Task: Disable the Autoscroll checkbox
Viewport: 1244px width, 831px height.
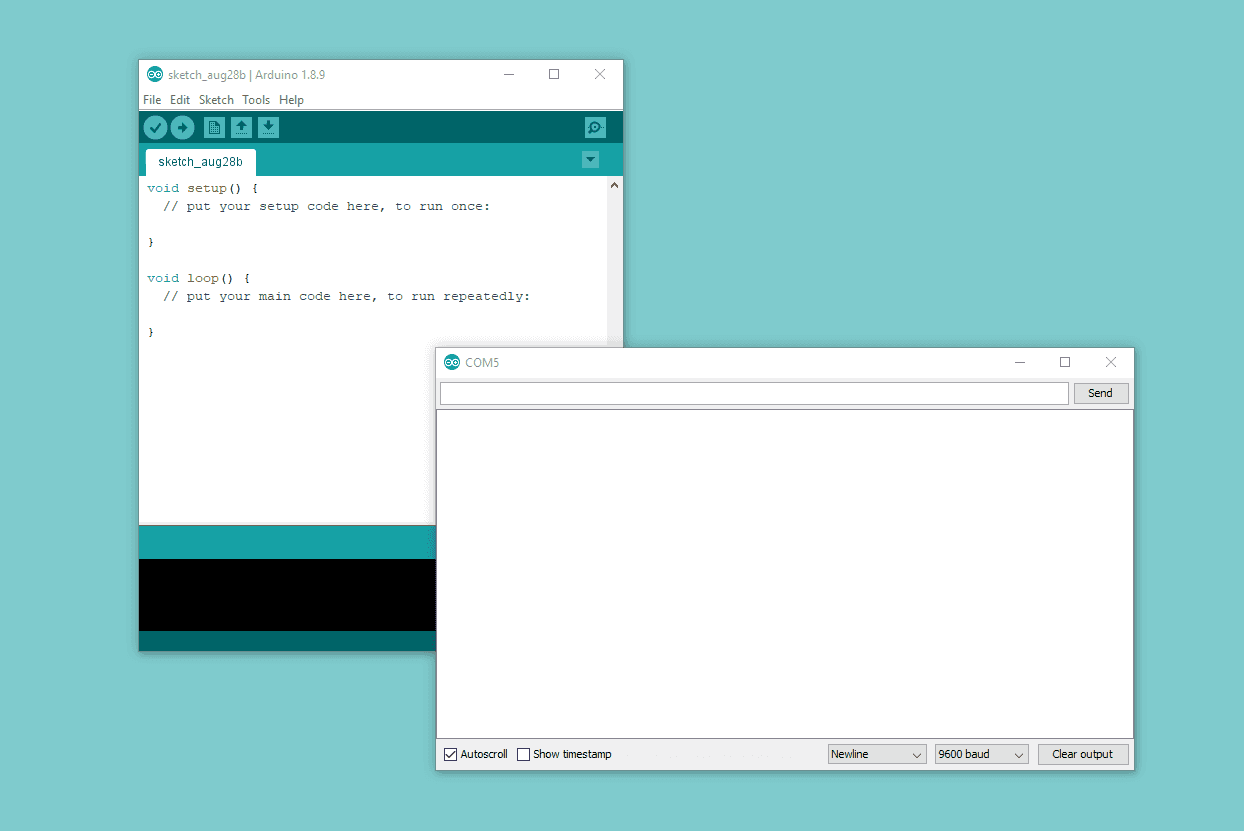Action: point(451,754)
